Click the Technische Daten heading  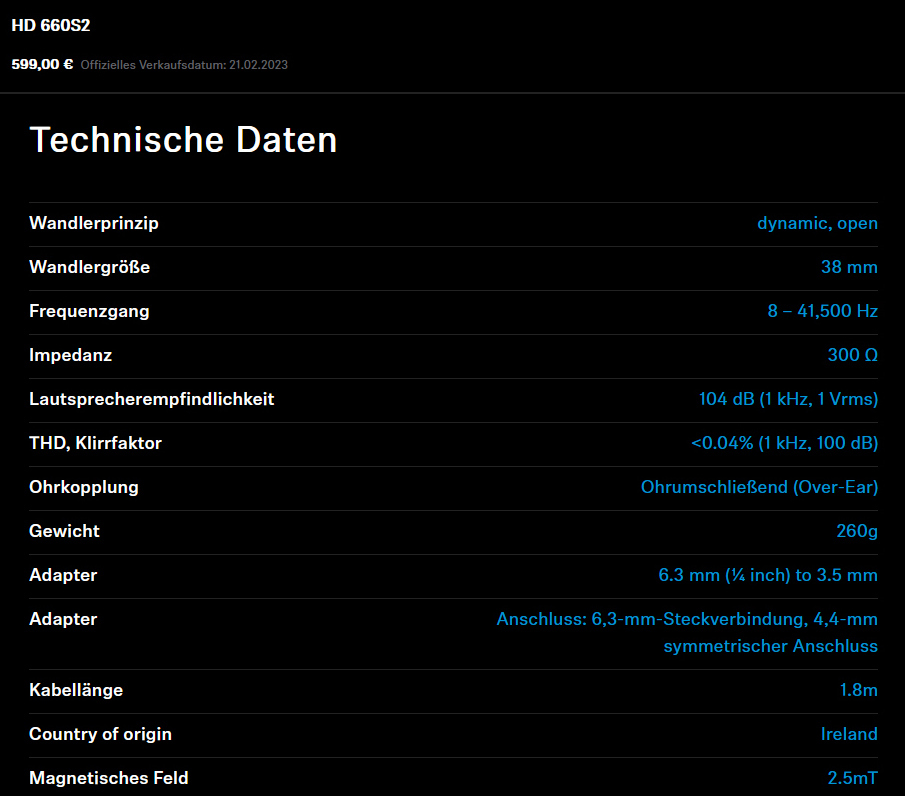[x=184, y=140]
